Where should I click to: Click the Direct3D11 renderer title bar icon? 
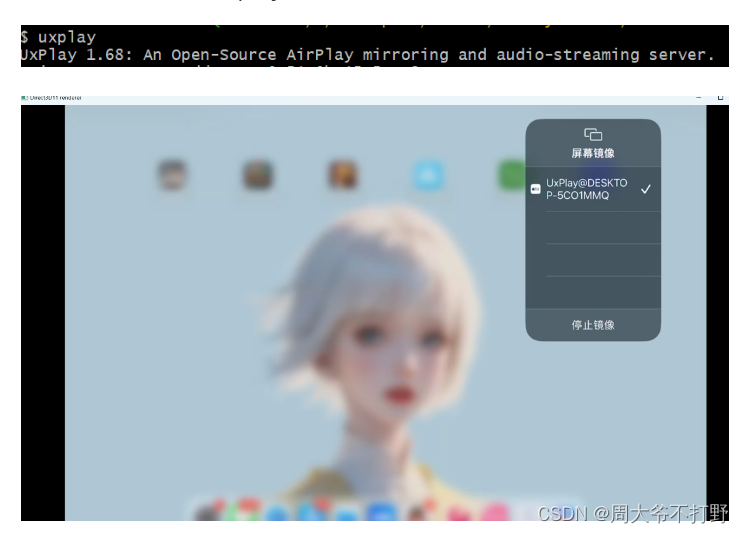(x=24, y=98)
